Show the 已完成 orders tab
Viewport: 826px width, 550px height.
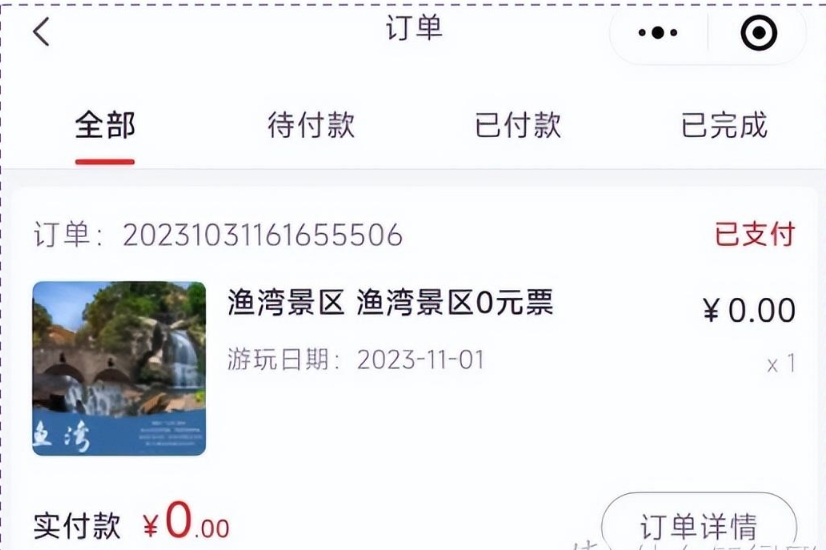click(x=724, y=125)
